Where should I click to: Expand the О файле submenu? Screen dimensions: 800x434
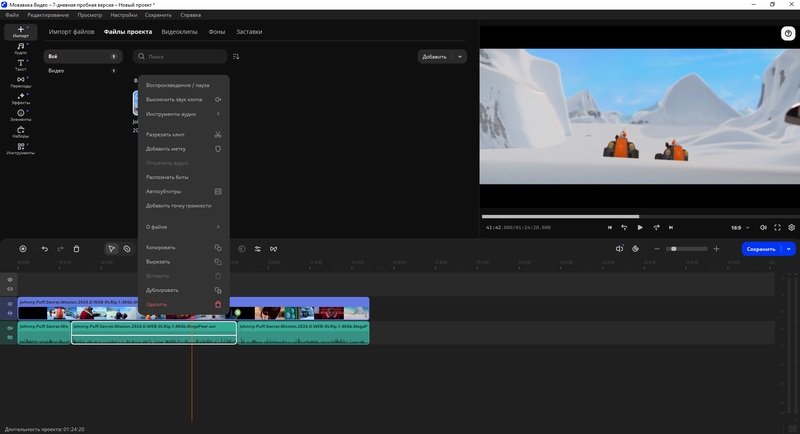pyautogui.click(x=183, y=226)
